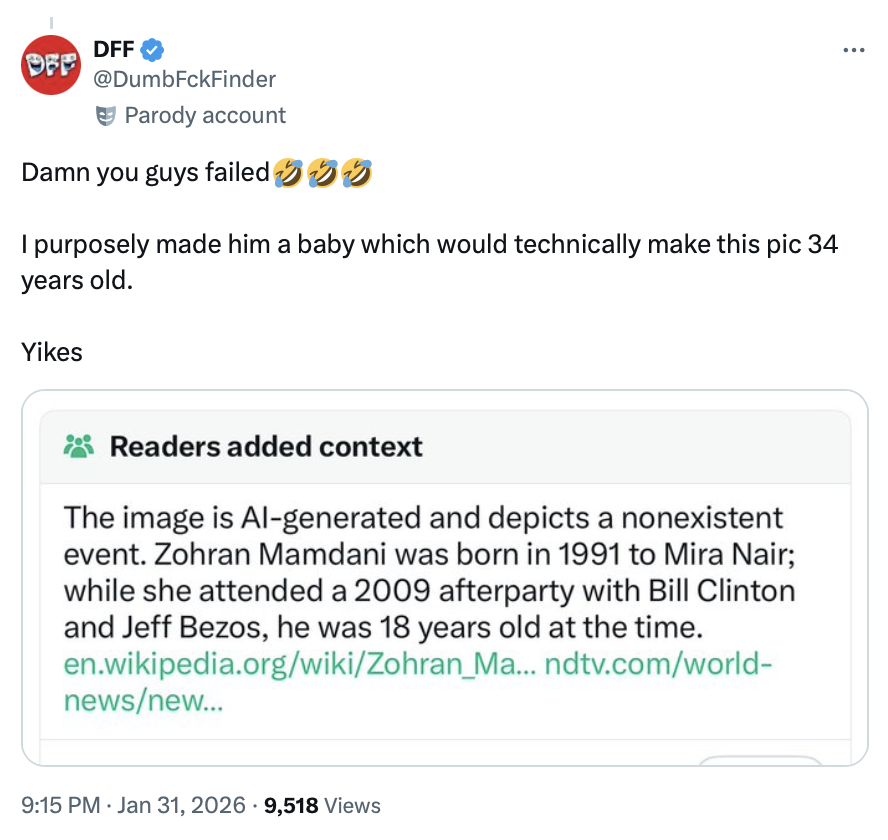This screenshot has width=888, height=840.
Task: Open the @DumbFckFinder handle link
Action: tap(184, 78)
